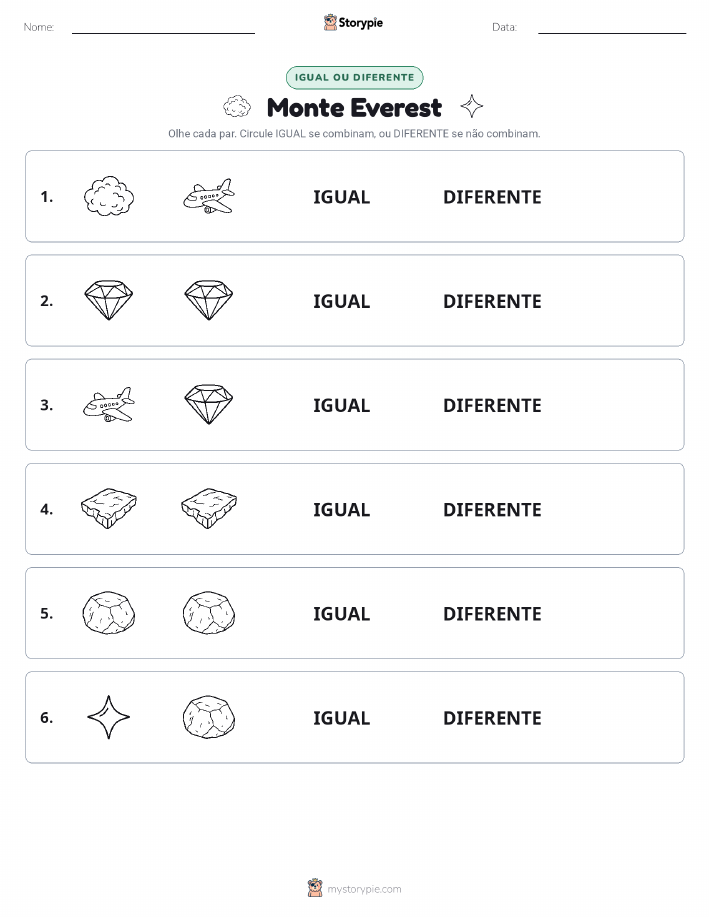The height and width of the screenshot is (917, 709).
Task: Click the sparkle decoration beside the title
Action: point(471,106)
